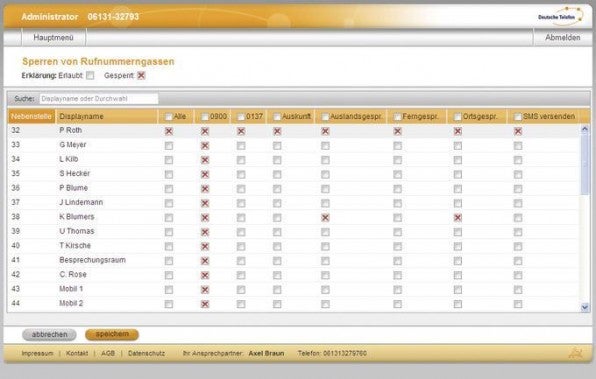Screen dimensions: 596x379
Task: Unblock Auslandsgespr. for K Blumers
Action: pyautogui.click(x=325, y=218)
